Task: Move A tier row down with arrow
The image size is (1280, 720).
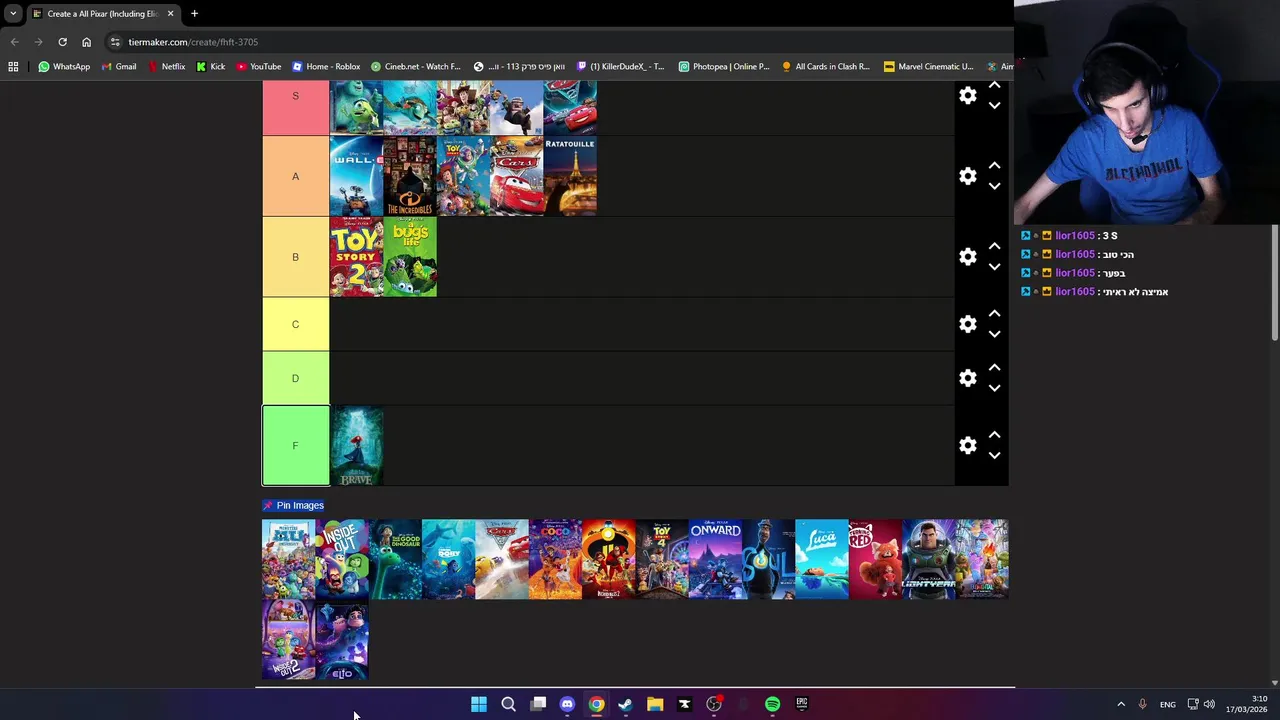Action: pos(994,186)
